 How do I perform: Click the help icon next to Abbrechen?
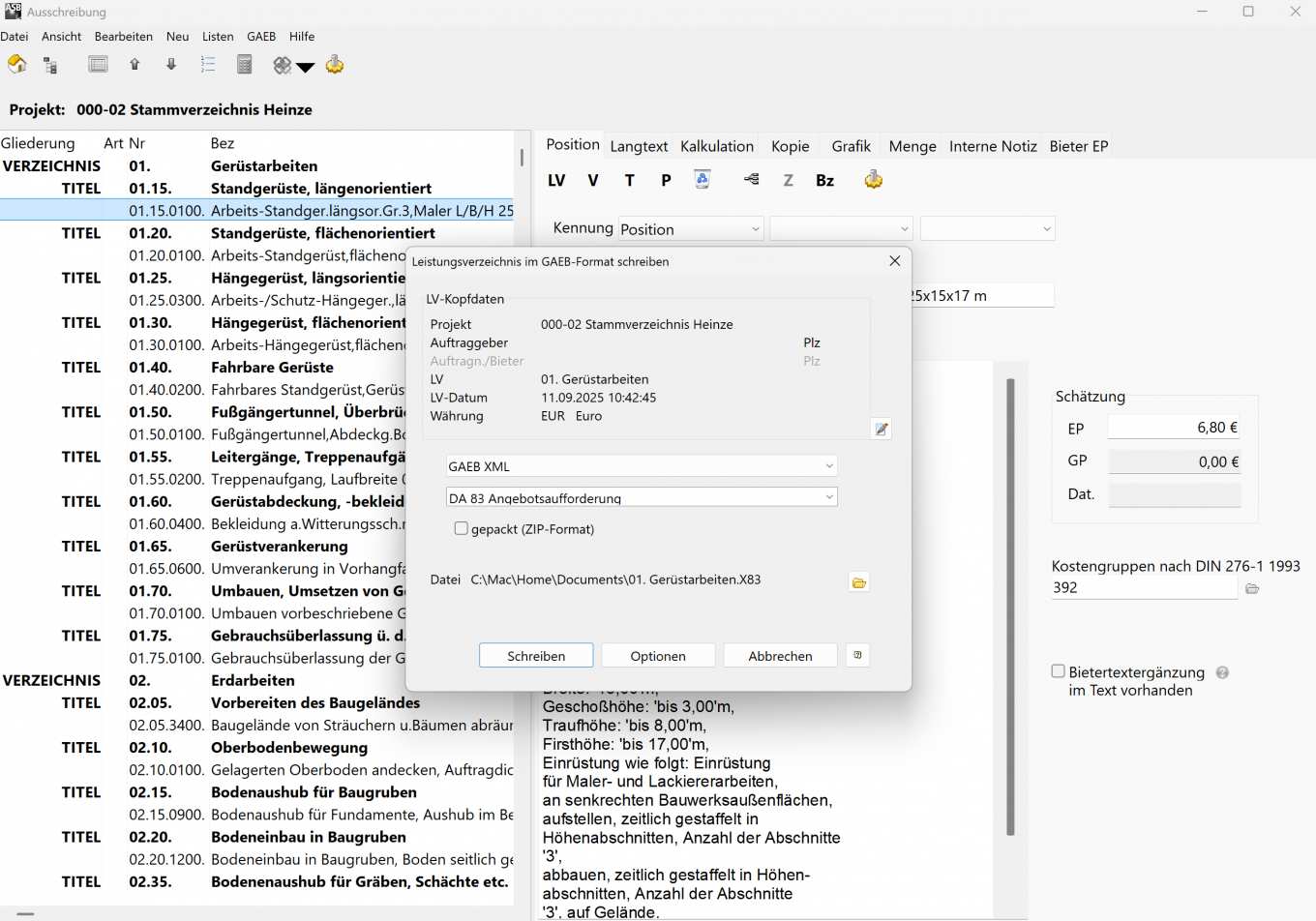click(x=857, y=655)
